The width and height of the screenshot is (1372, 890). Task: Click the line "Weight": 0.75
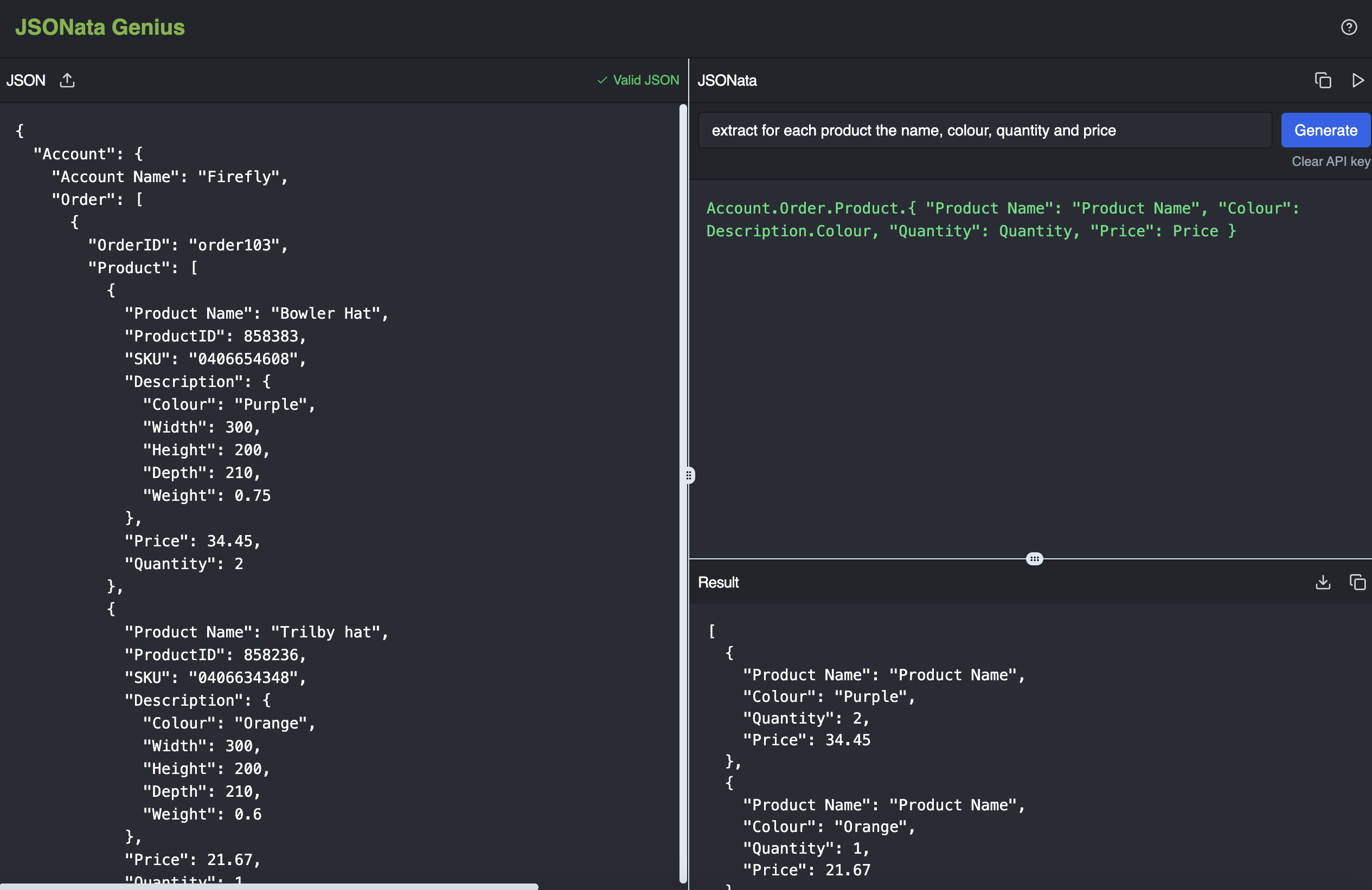[x=207, y=495]
